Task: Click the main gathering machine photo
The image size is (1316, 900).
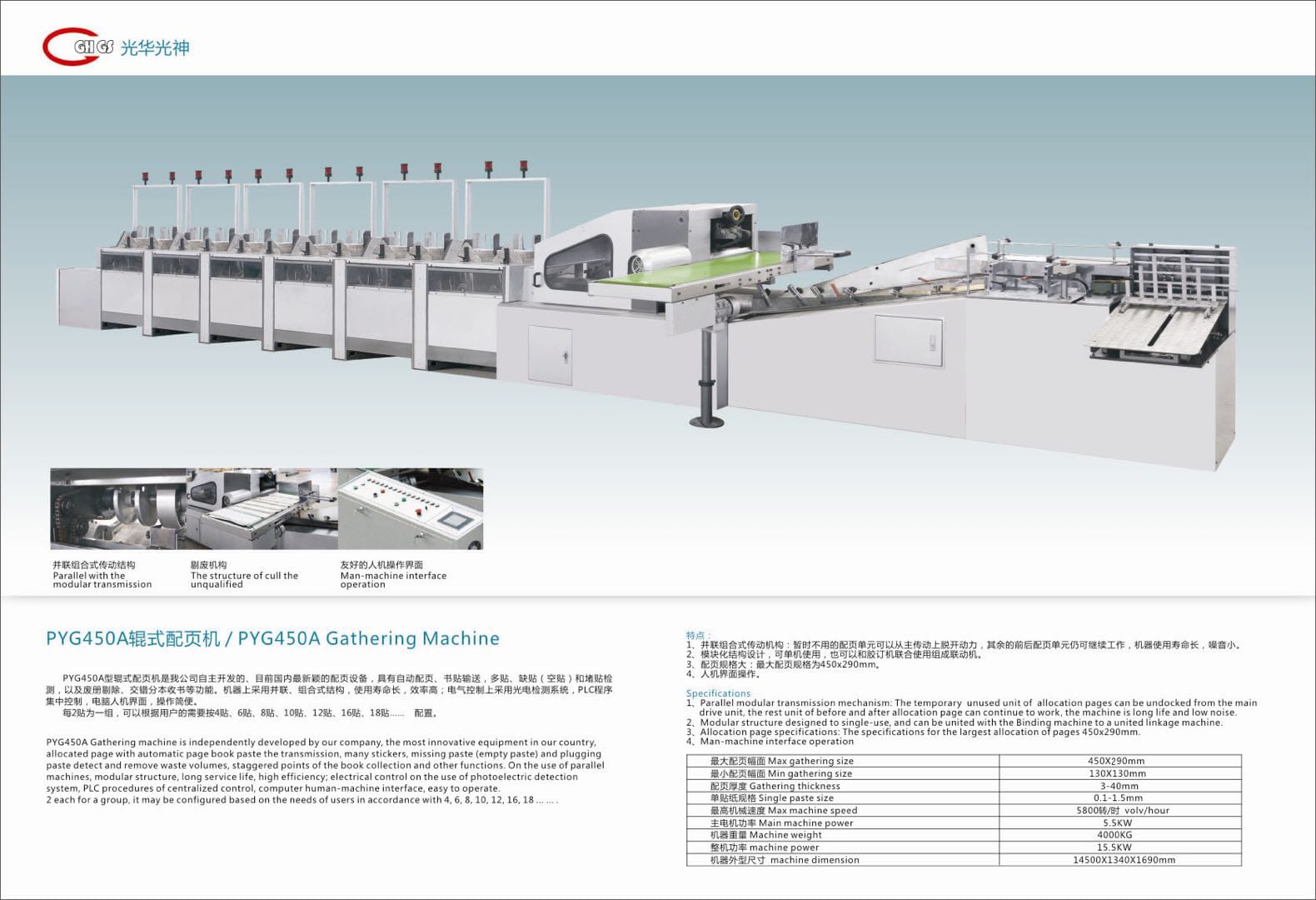Action: pyautogui.click(x=650, y=292)
